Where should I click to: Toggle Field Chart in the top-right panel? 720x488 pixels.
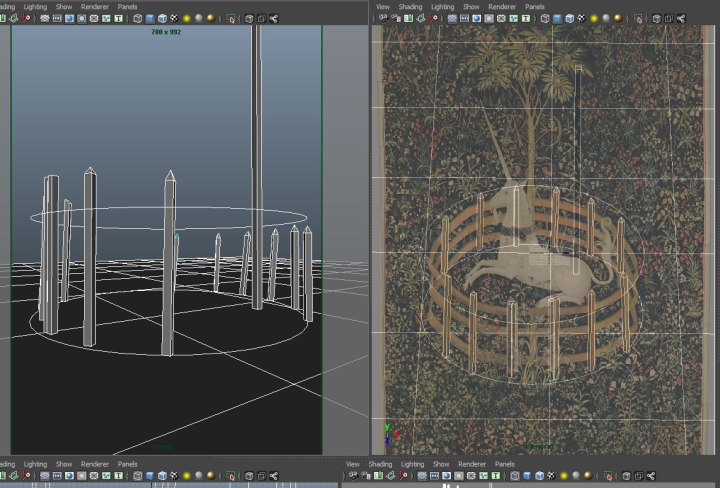[501, 18]
